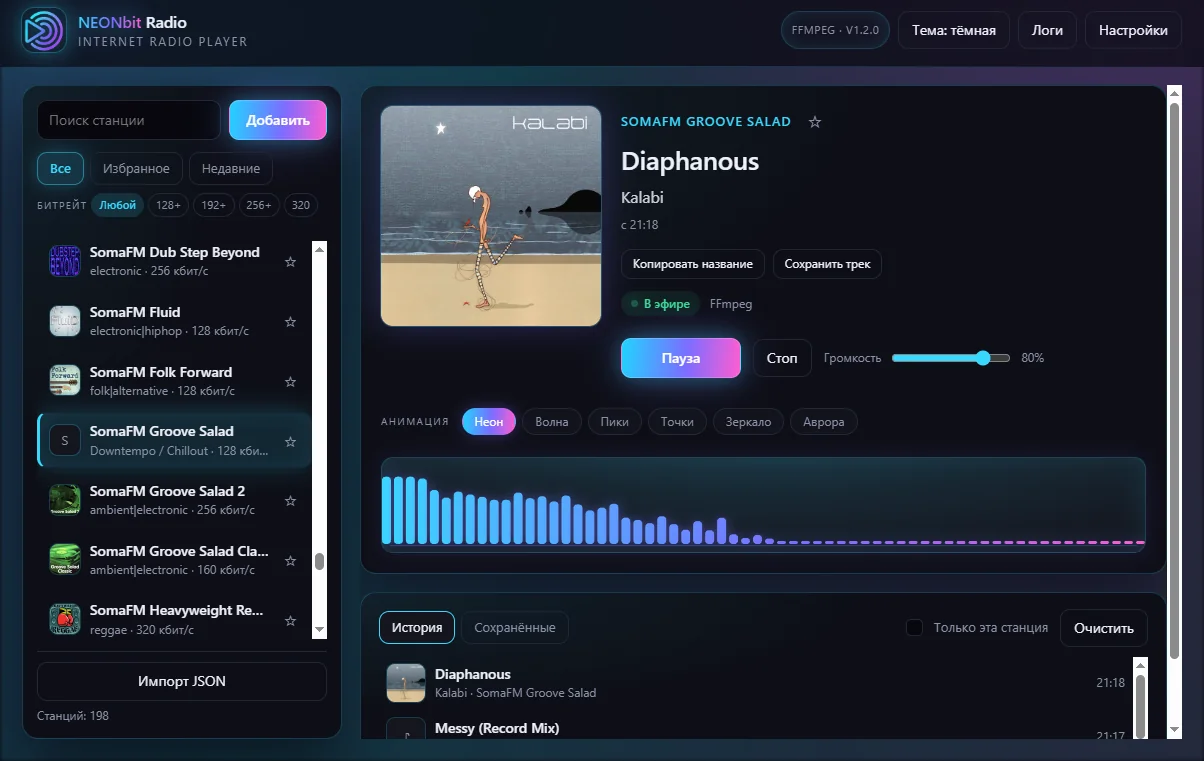Pause playback with 'Пауза' button
This screenshot has width=1204, height=761.
tap(681, 358)
